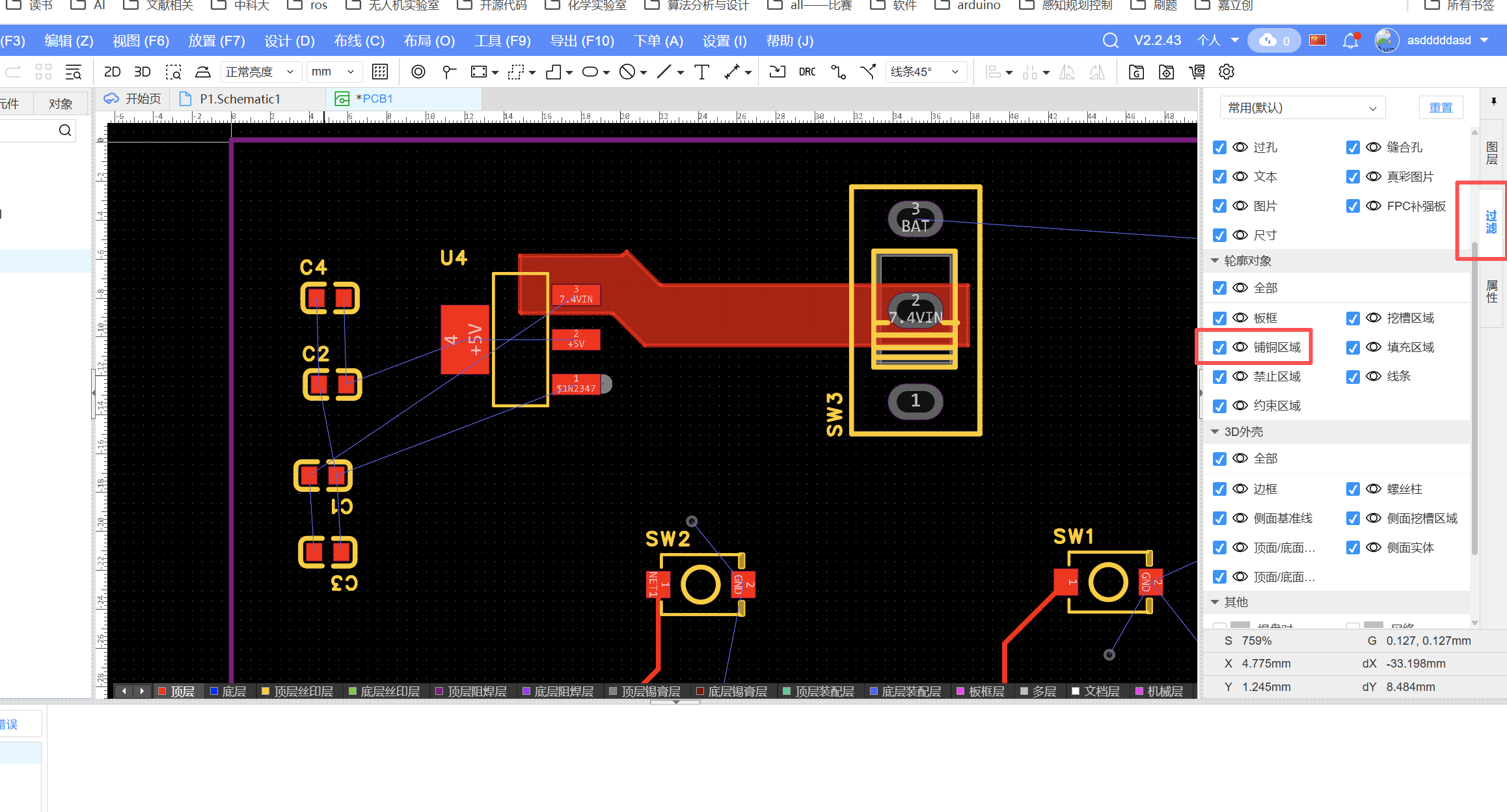Toggle visibility eye for 板框
Screen dimensions: 1507x812
[1240, 318]
